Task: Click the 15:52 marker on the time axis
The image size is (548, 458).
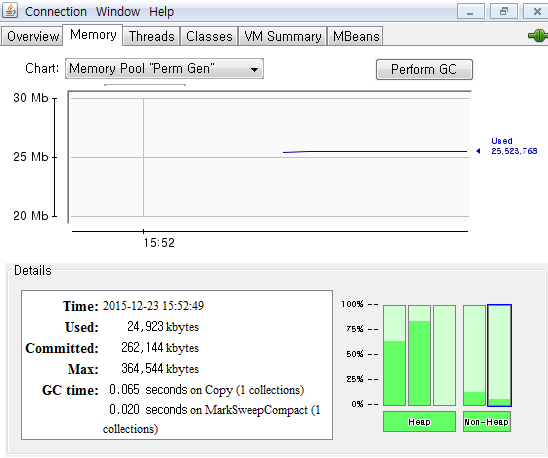Action: pos(159,243)
